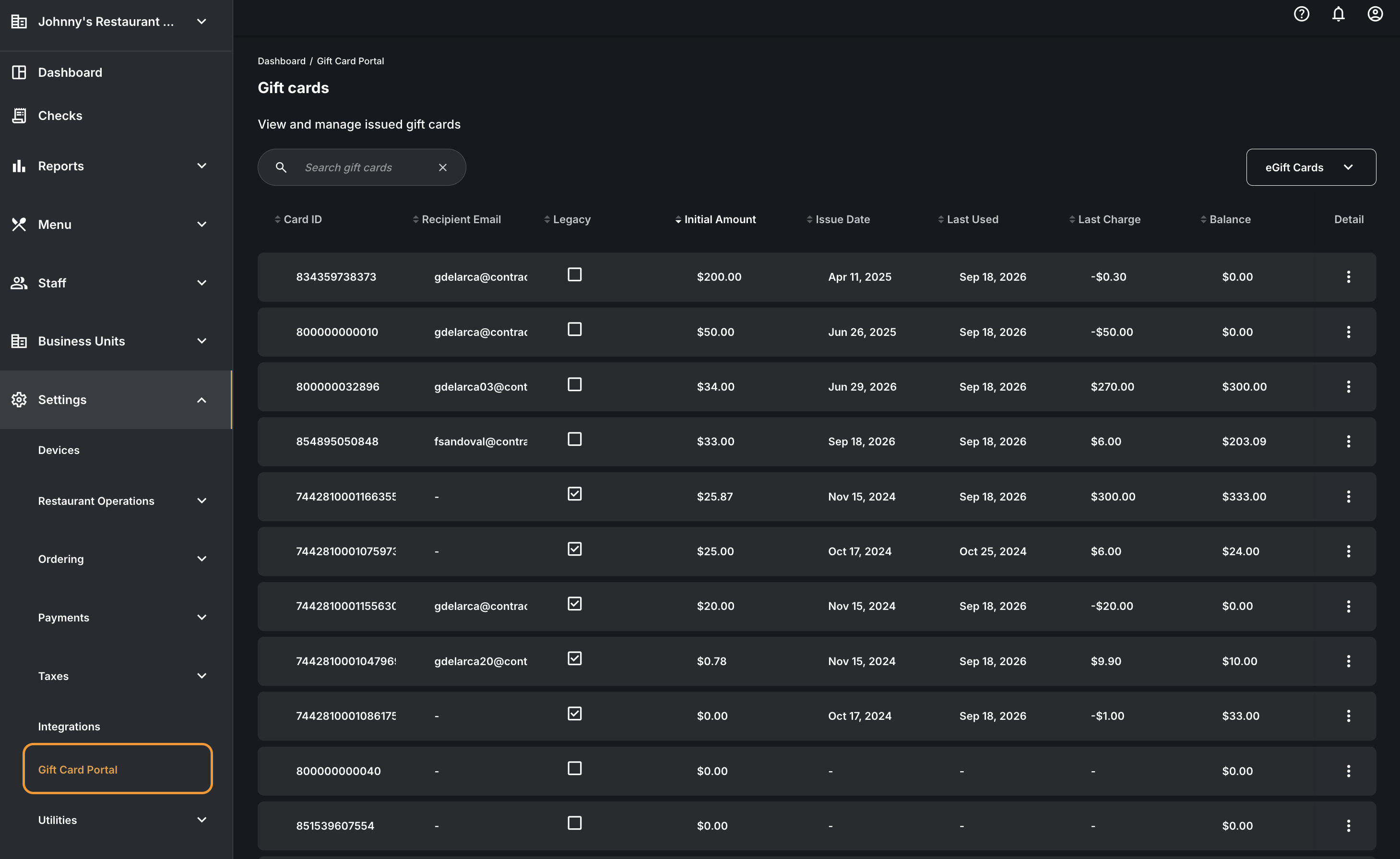The width and height of the screenshot is (1400, 859).
Task: Sort by Last Charge column
Action: pos(1104,219)
